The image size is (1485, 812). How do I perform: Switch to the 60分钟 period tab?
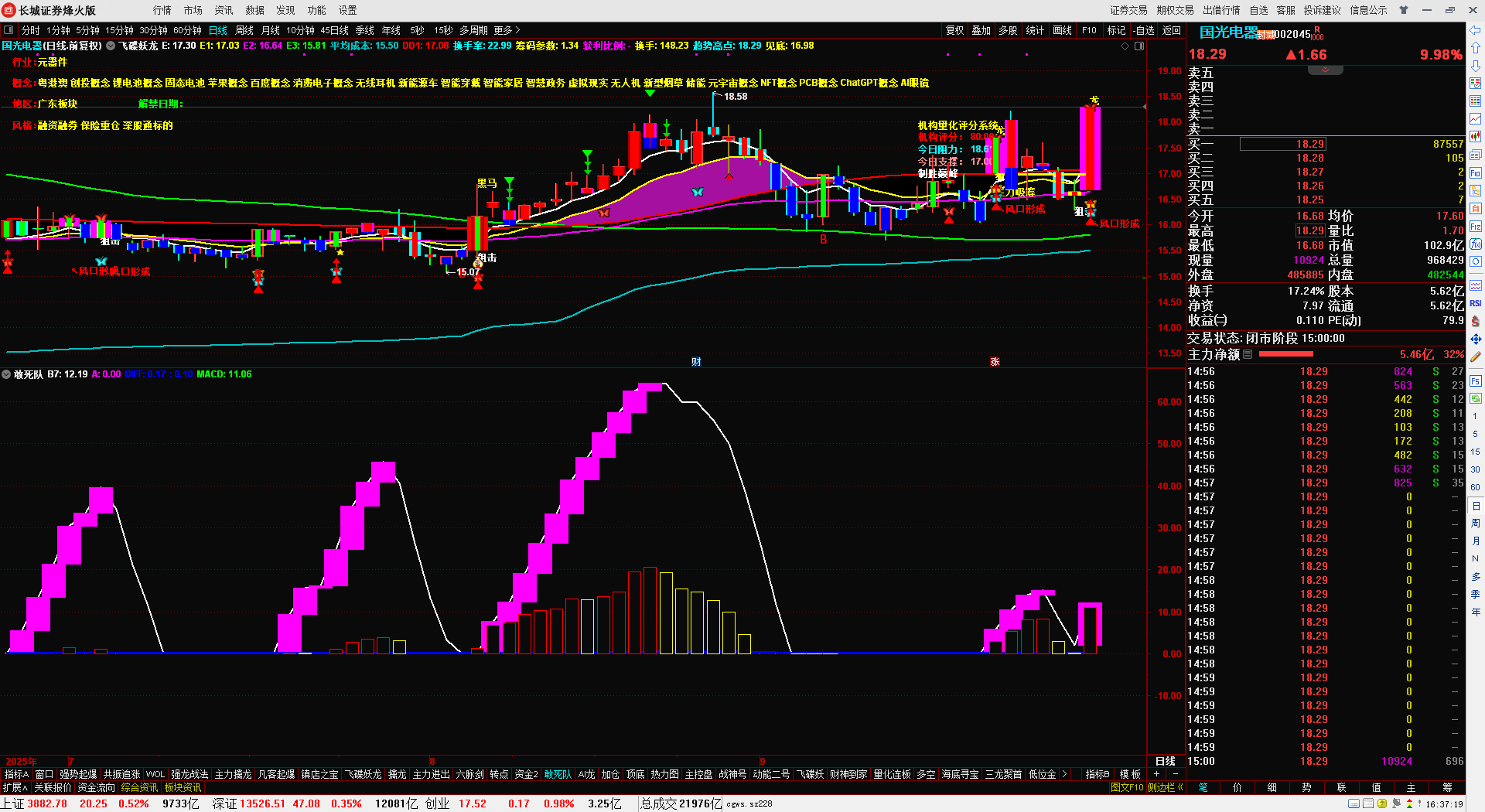pyautogui.click(x=187, y=30)
